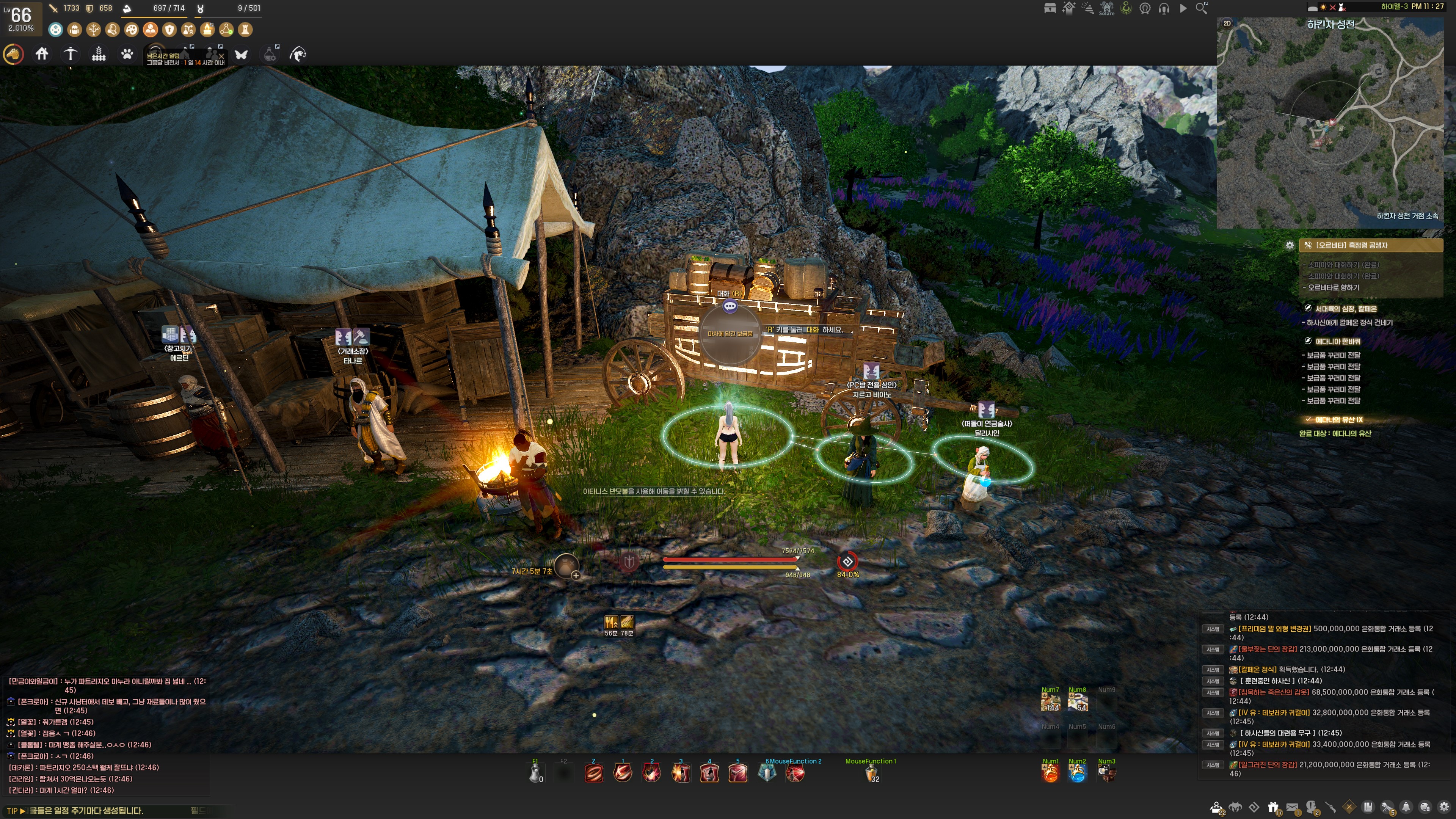Screen dimensions: 1456x819
Task: Open the horse mount icon
Action: (13, 54)
